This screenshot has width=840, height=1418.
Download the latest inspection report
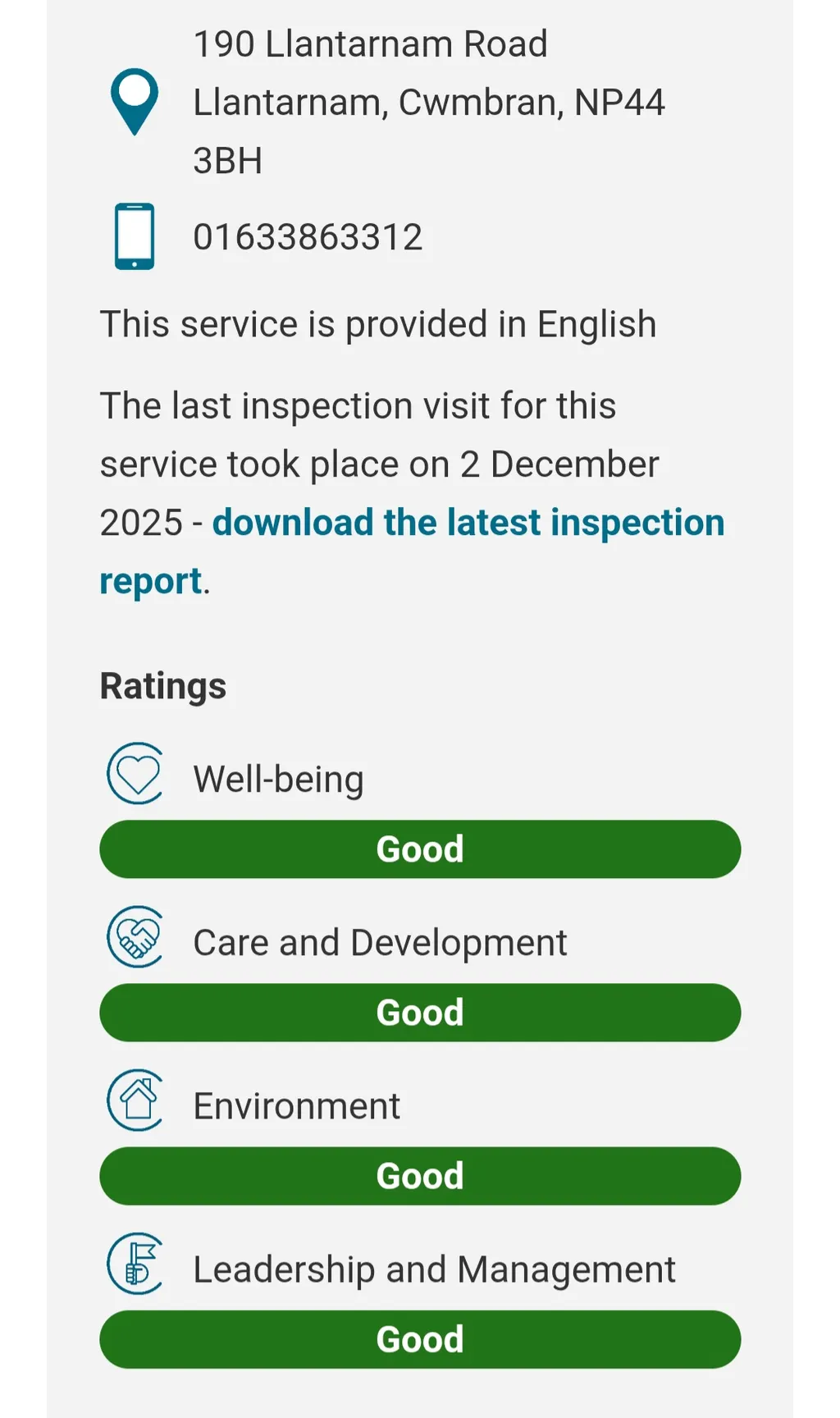click(468, 524)
